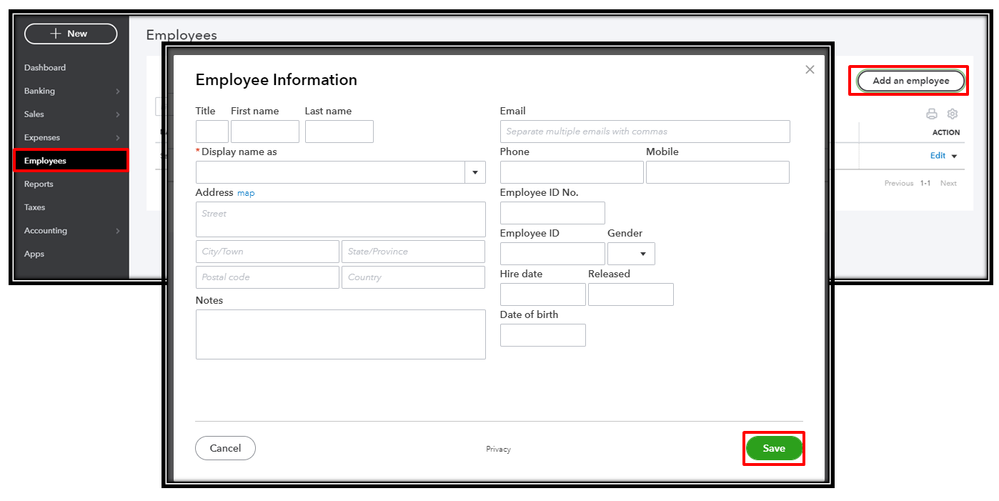The image size is (999, 501).
Task: Click the First name input field
Action: point(265,131)
